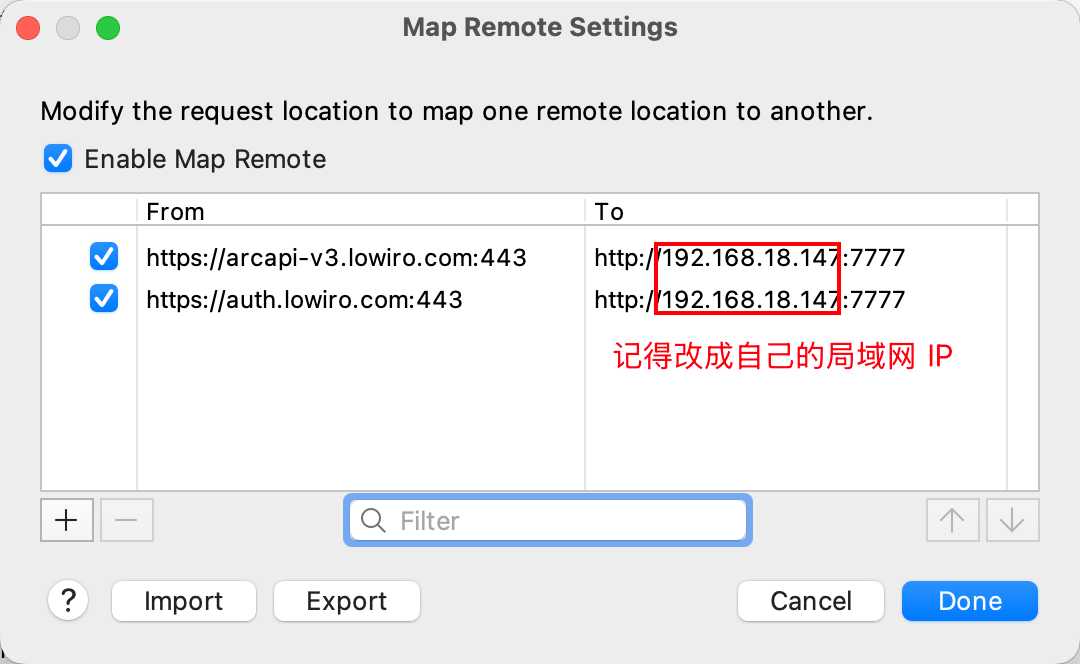Uncheck the arcapi-v3.lowiro.com mapping checkbox

pos(104,257)
